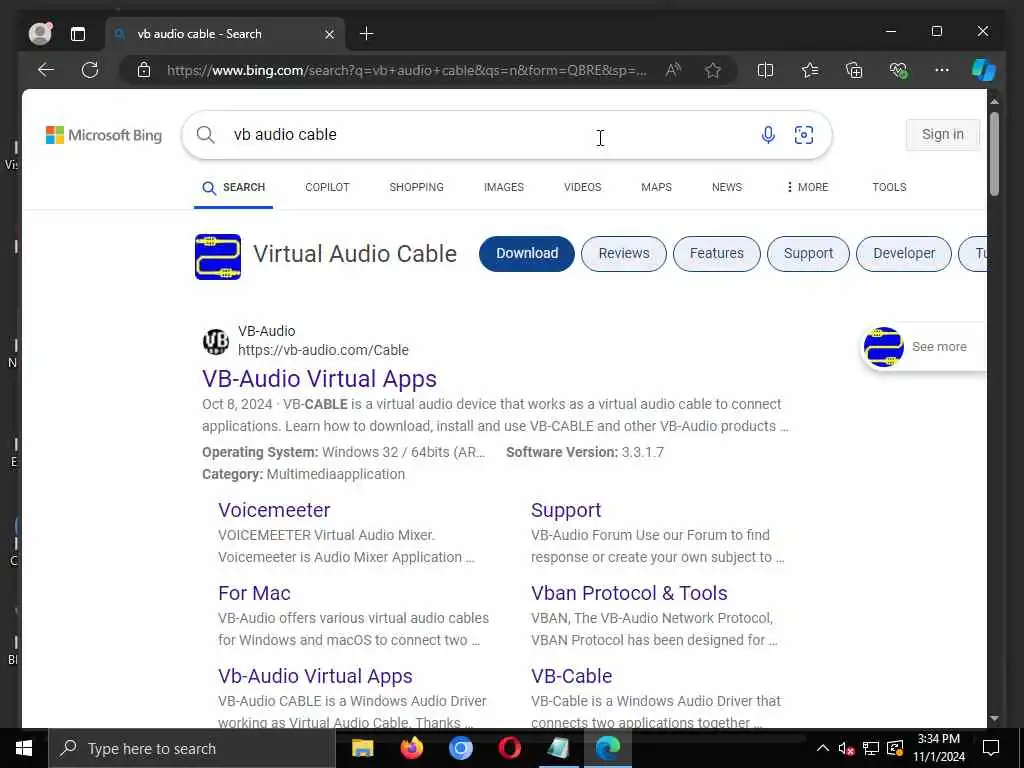Viewport: 1024px width, 768px height.
Task: Sign in to Bing
Action: click(942, 135)
